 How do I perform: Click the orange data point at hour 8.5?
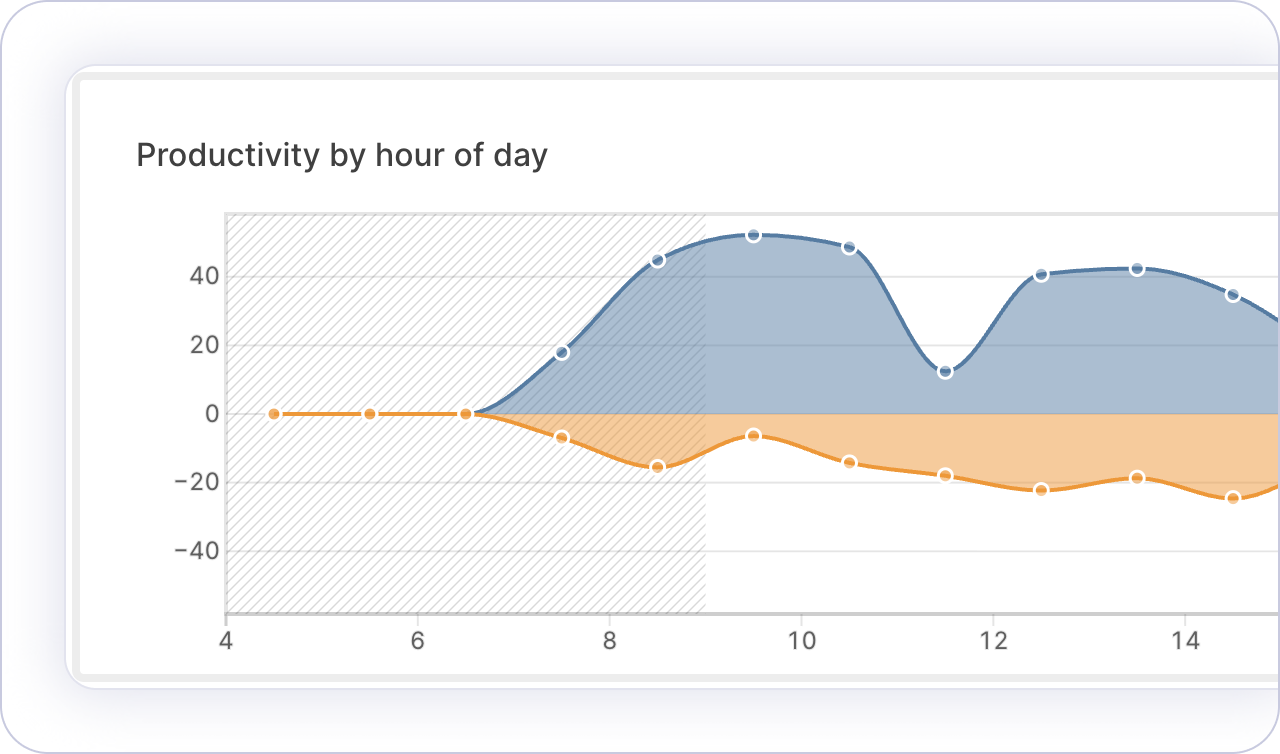[x=658, y=467]
